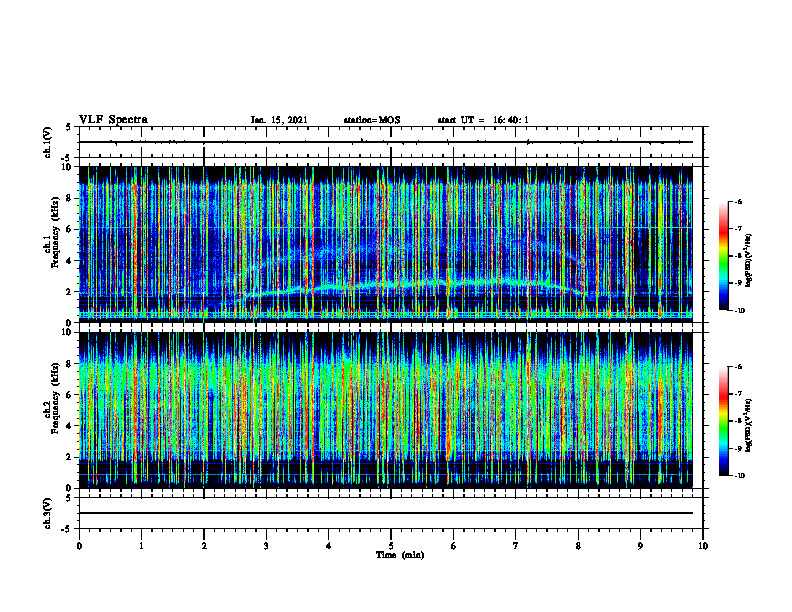Click the "-6" label on ch.1 color bar
Viewport: 792px width, 612px height.
click(x=738, y=202)
